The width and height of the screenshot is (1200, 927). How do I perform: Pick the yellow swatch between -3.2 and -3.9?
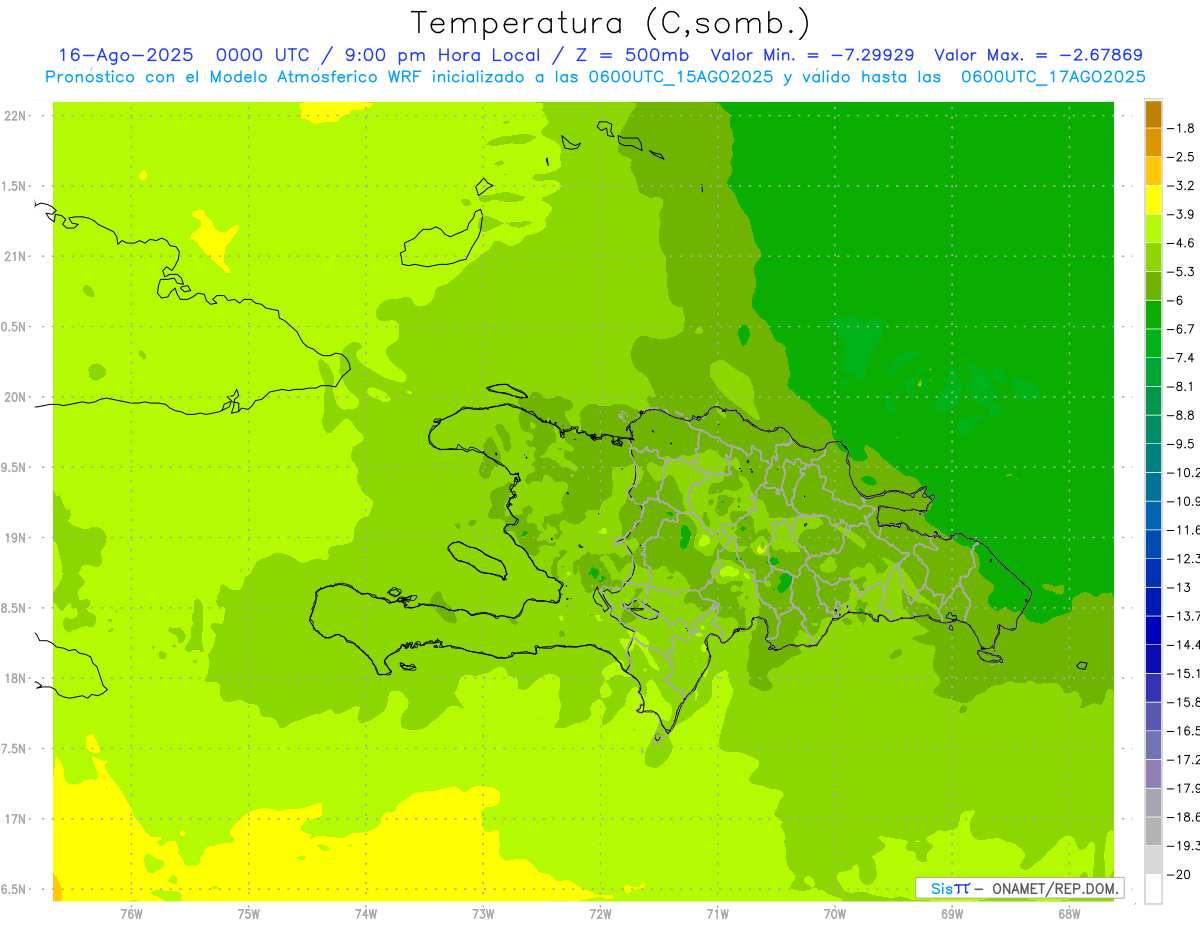(1153, 200)
